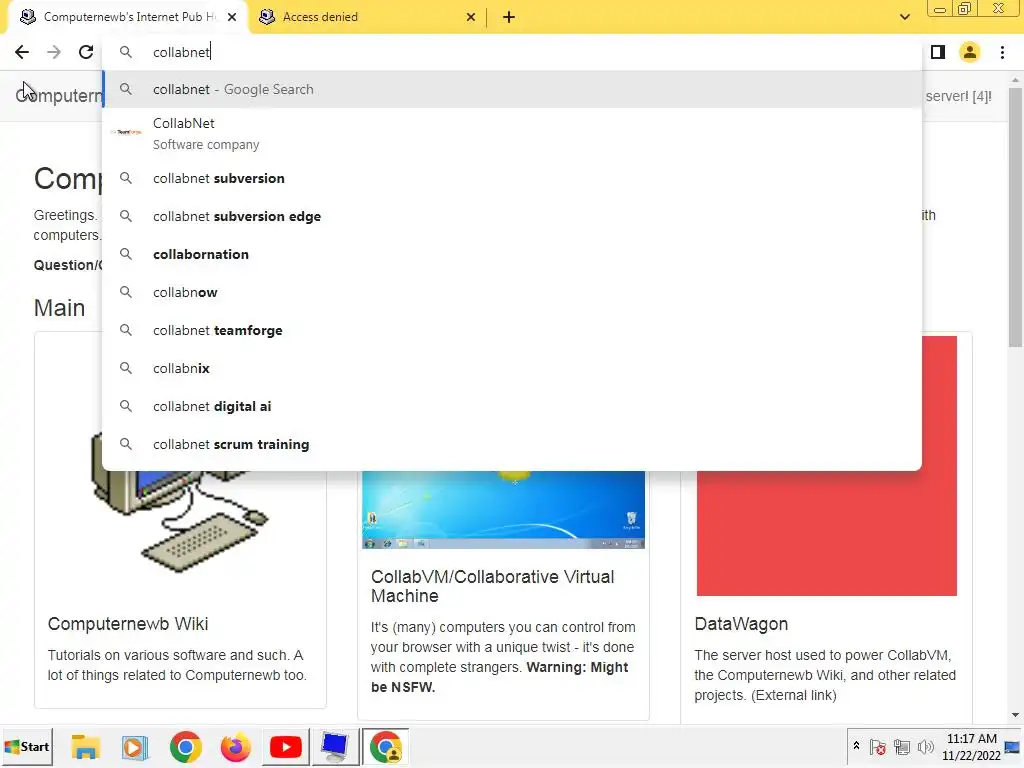Switch to the Access denied tab
This screenshot has height=768, width=1024.
[366, 17]
